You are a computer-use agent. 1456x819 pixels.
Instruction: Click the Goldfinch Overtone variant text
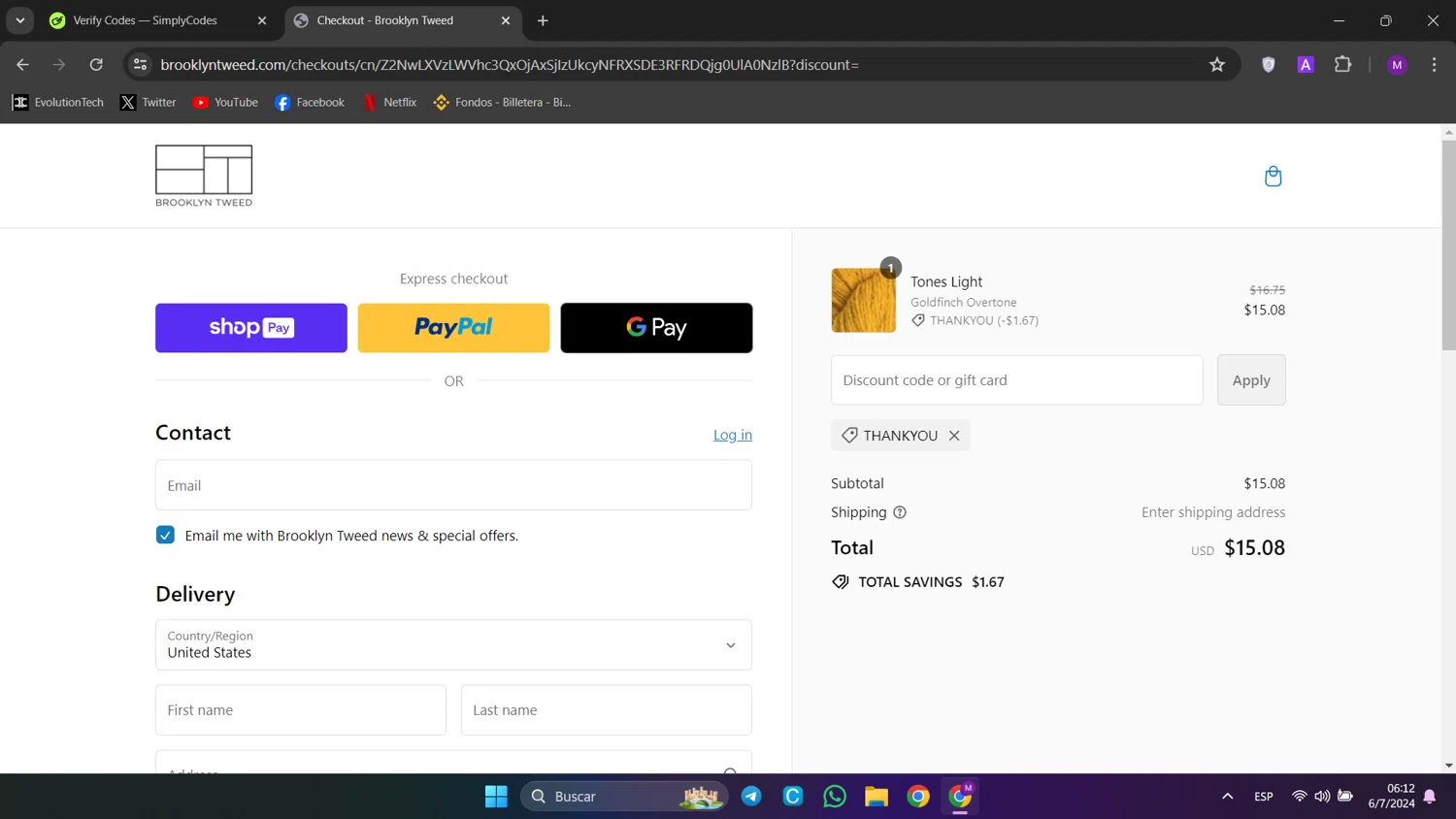[x=964, y=302]
